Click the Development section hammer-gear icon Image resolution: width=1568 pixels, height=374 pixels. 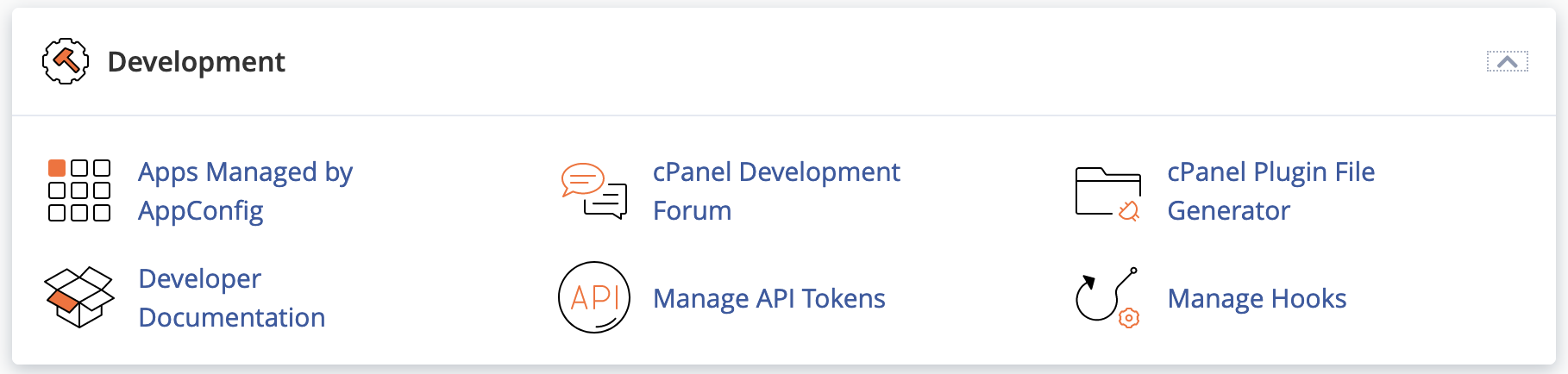click(x=66, y=61)
